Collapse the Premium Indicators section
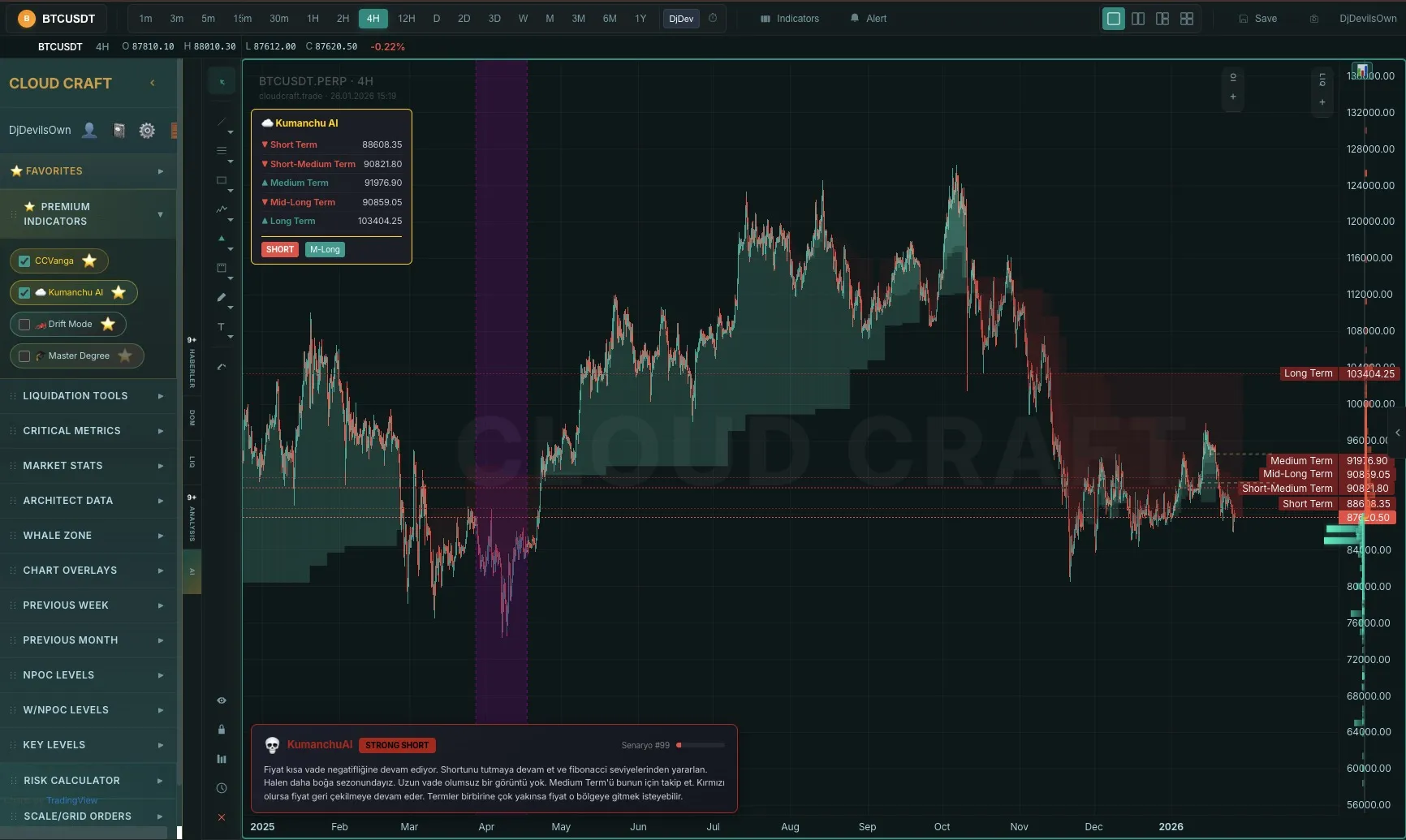 pos(88,214)
